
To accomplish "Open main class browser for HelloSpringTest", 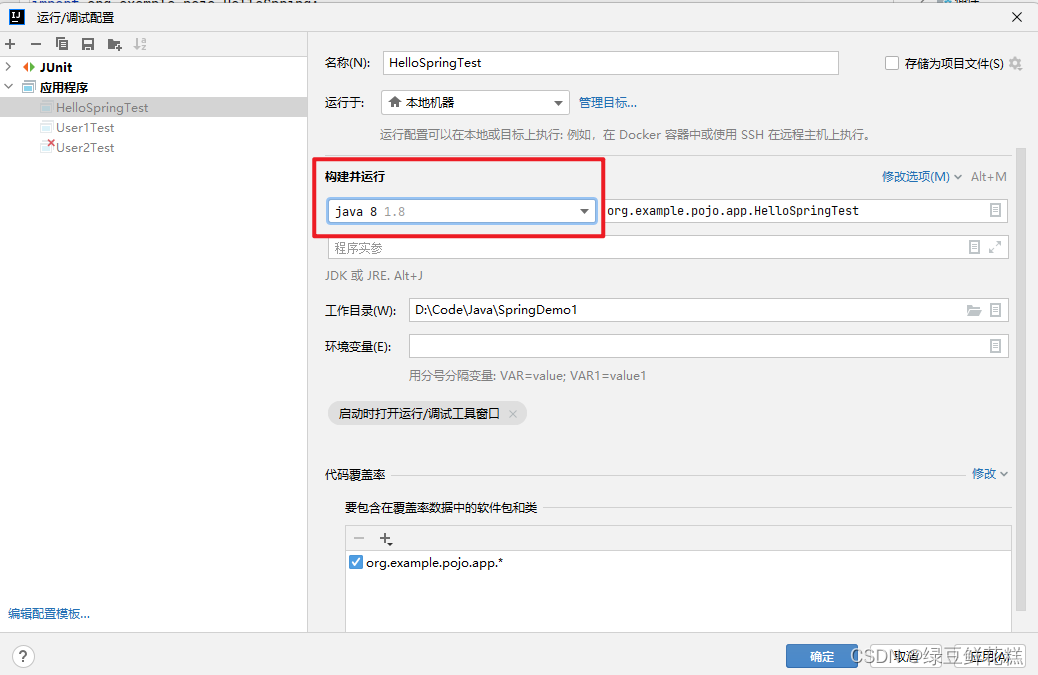I will click(x=995, y=210).
